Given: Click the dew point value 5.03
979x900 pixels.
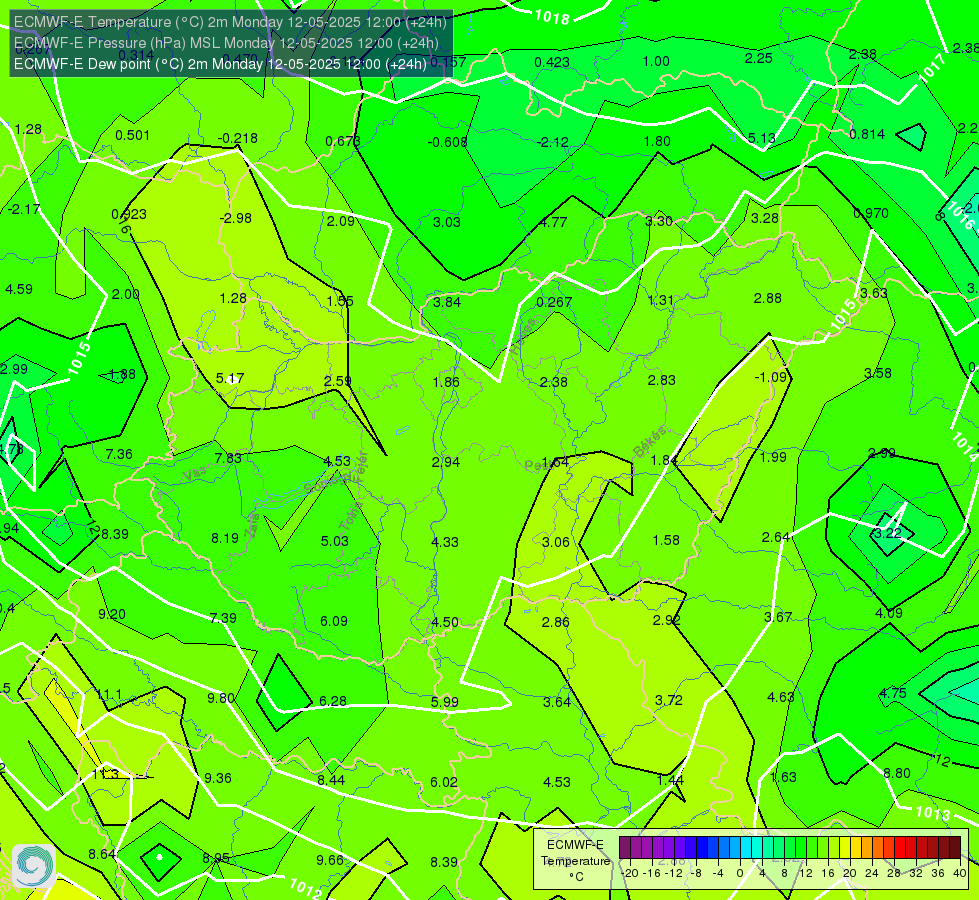Looking at the screenshot, I should pyautogui.click(x=335, y=541).
